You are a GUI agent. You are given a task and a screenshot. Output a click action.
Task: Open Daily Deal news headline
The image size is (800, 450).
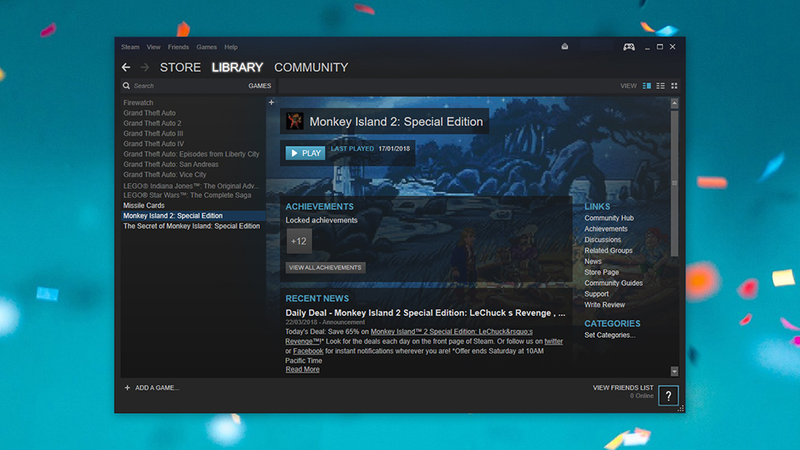pos(426,313)
